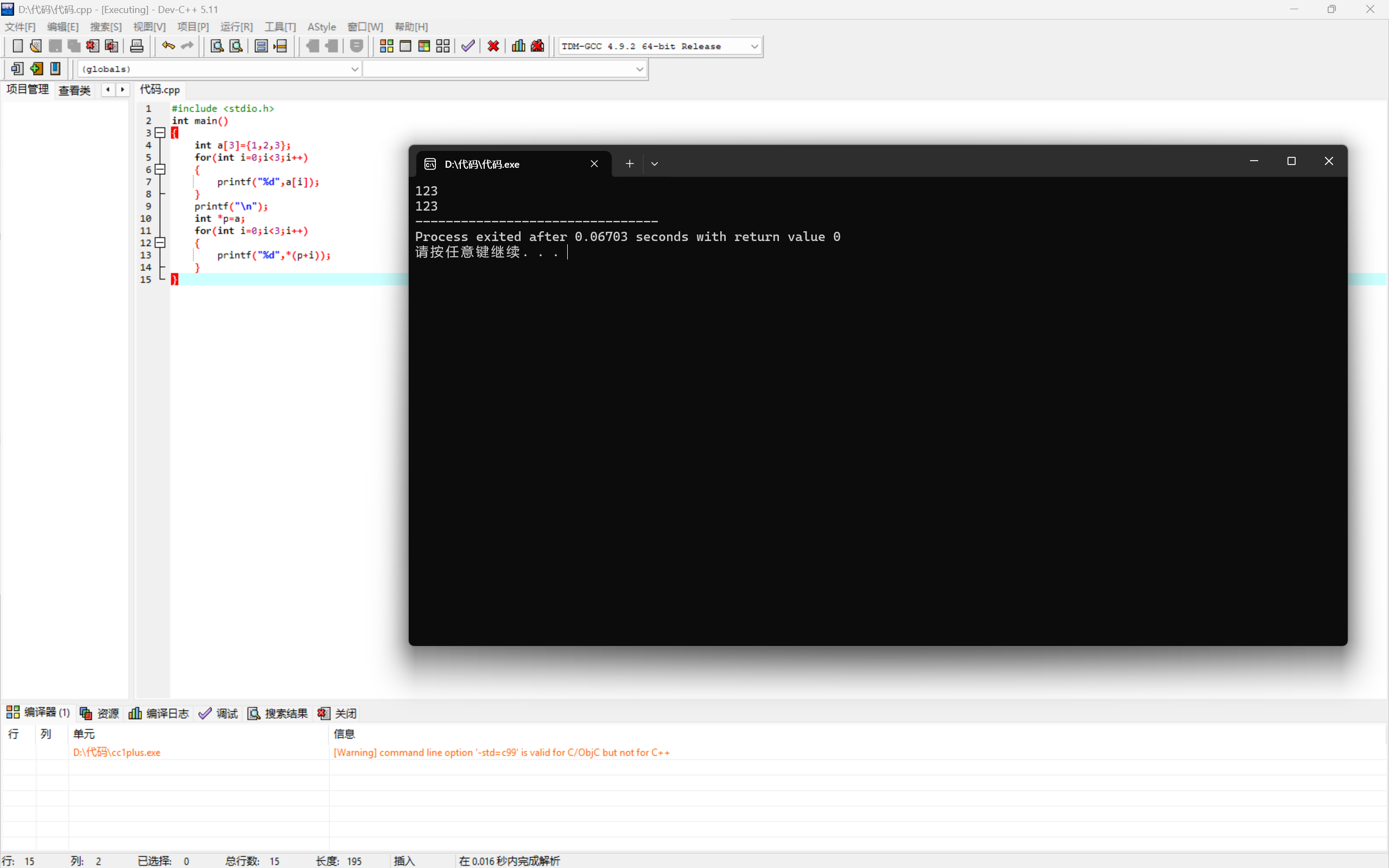Expand the (globals) scope dropdown
Screen dimensions: 1389x868
pos(354,69)
